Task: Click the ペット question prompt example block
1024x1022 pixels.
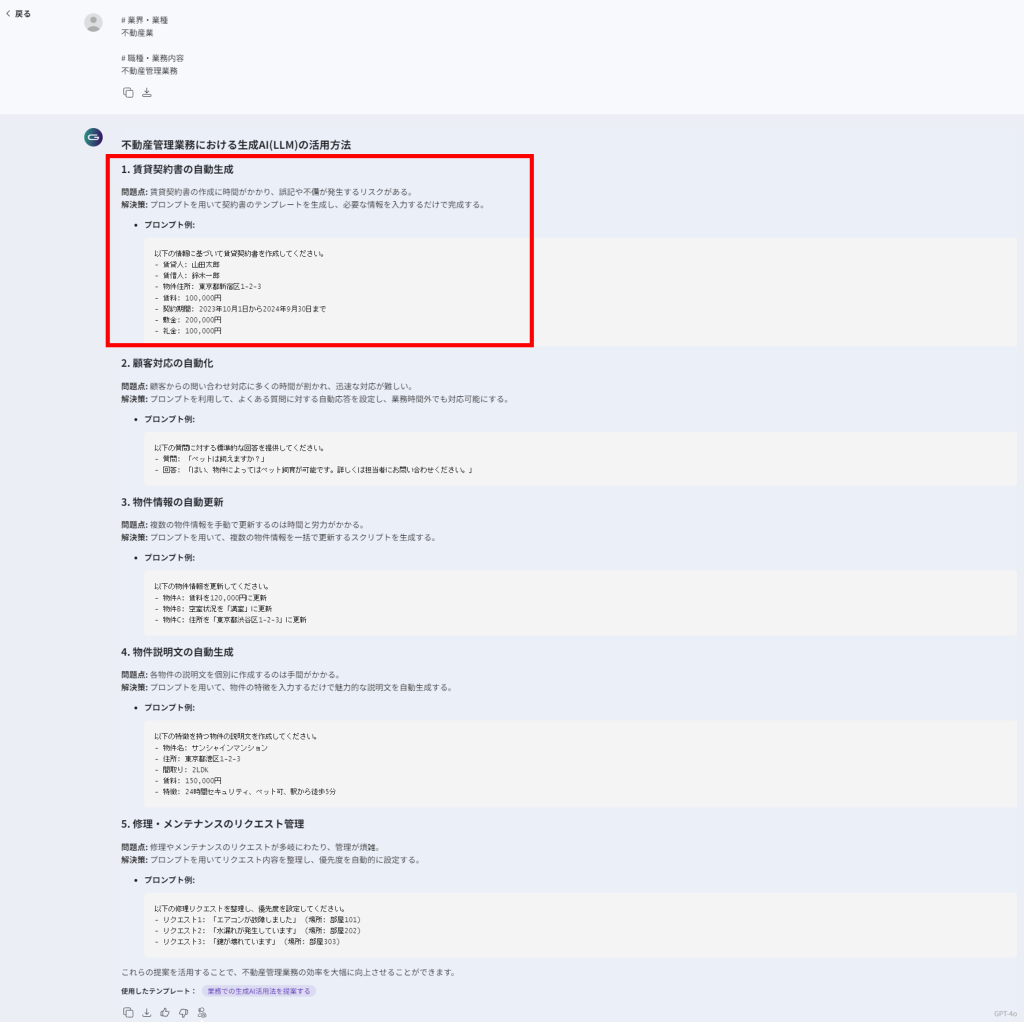Action: [x=580, y=458]
